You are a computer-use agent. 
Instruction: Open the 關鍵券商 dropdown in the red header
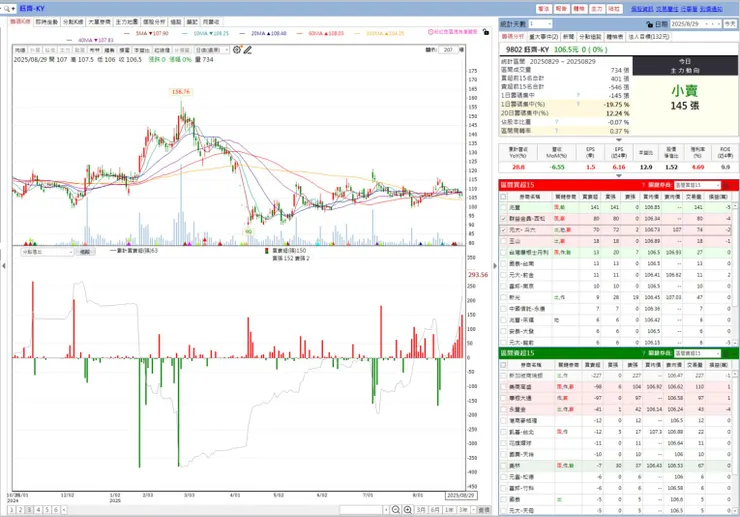point(698,185)
